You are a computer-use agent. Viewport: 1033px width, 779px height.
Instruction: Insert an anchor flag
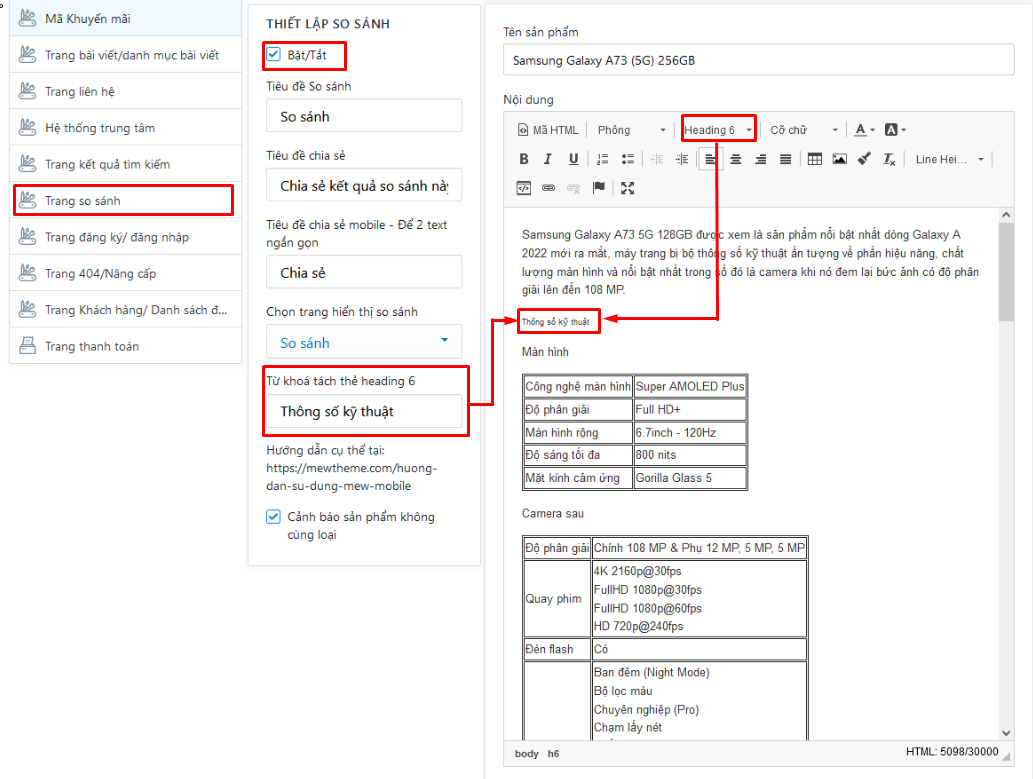tap(598, 188)
